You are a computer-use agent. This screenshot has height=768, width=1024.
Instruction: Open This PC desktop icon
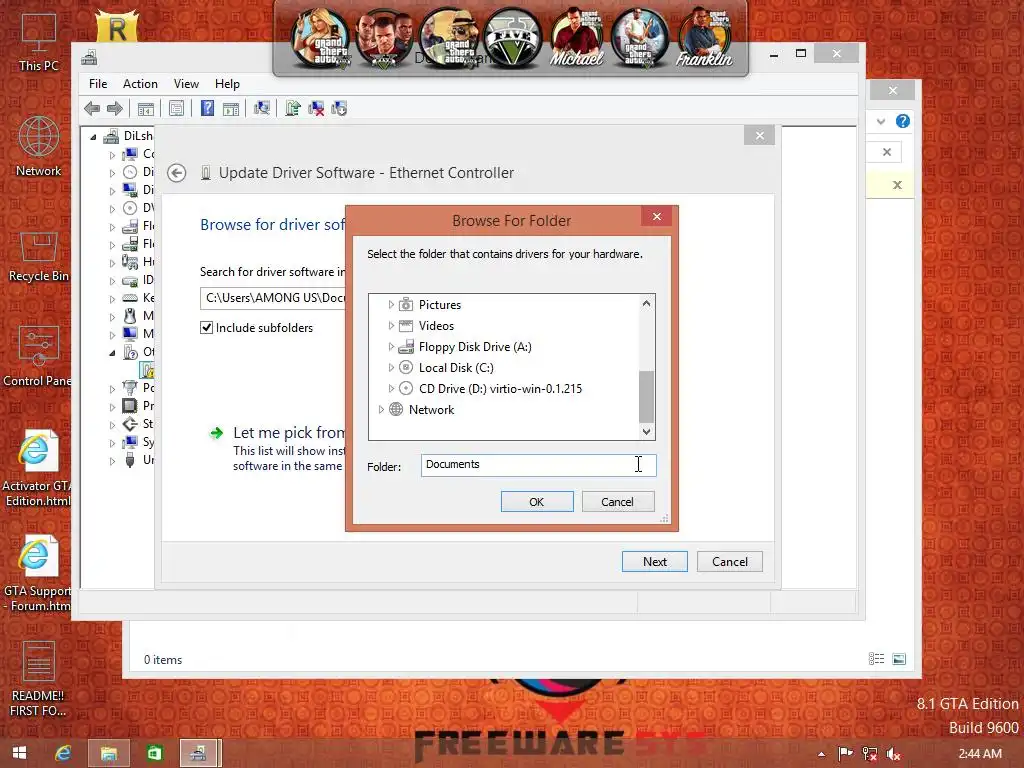pyautogui.click(x=39, y=43)
